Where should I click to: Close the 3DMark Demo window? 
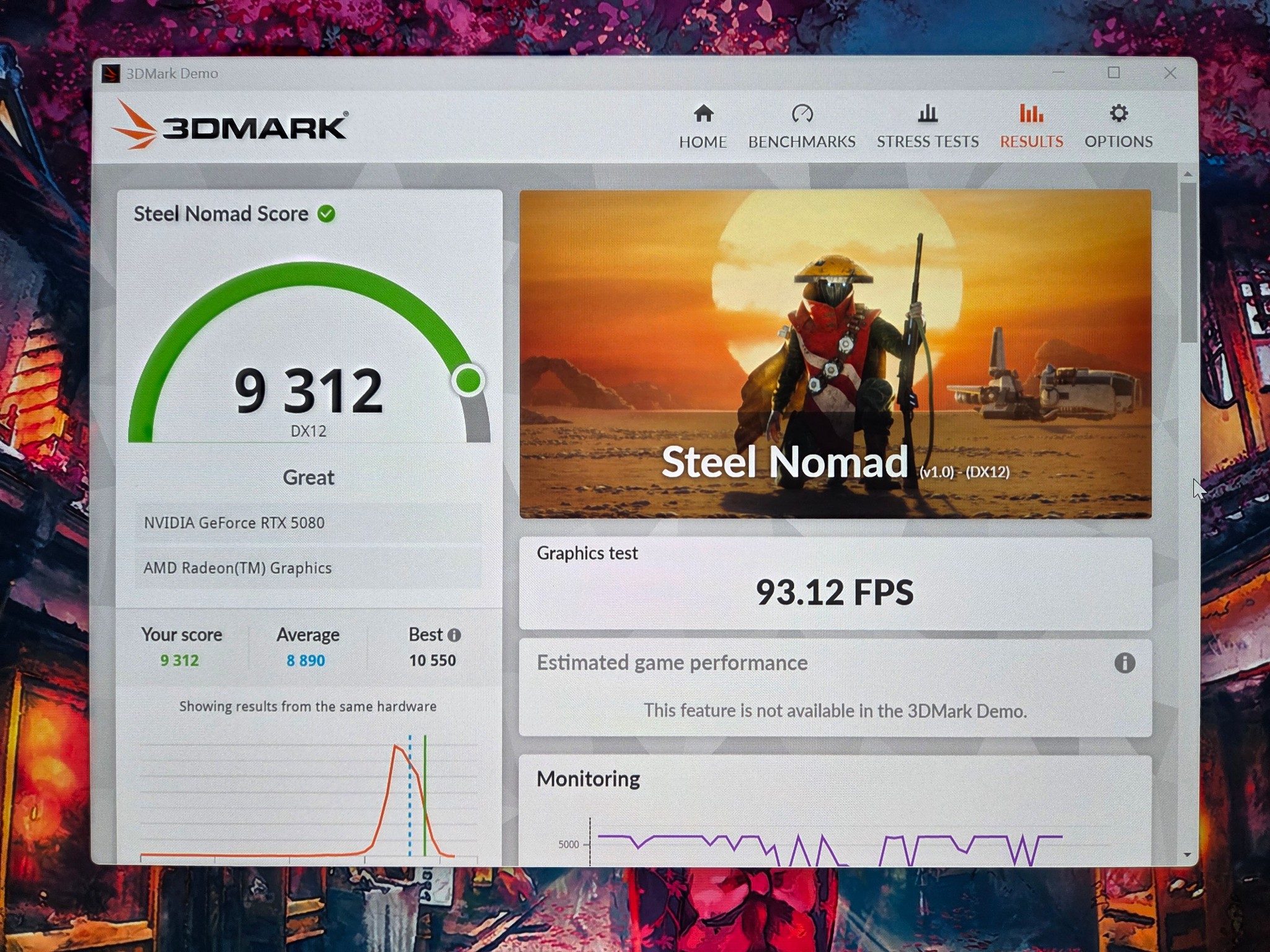[1170, 73]
